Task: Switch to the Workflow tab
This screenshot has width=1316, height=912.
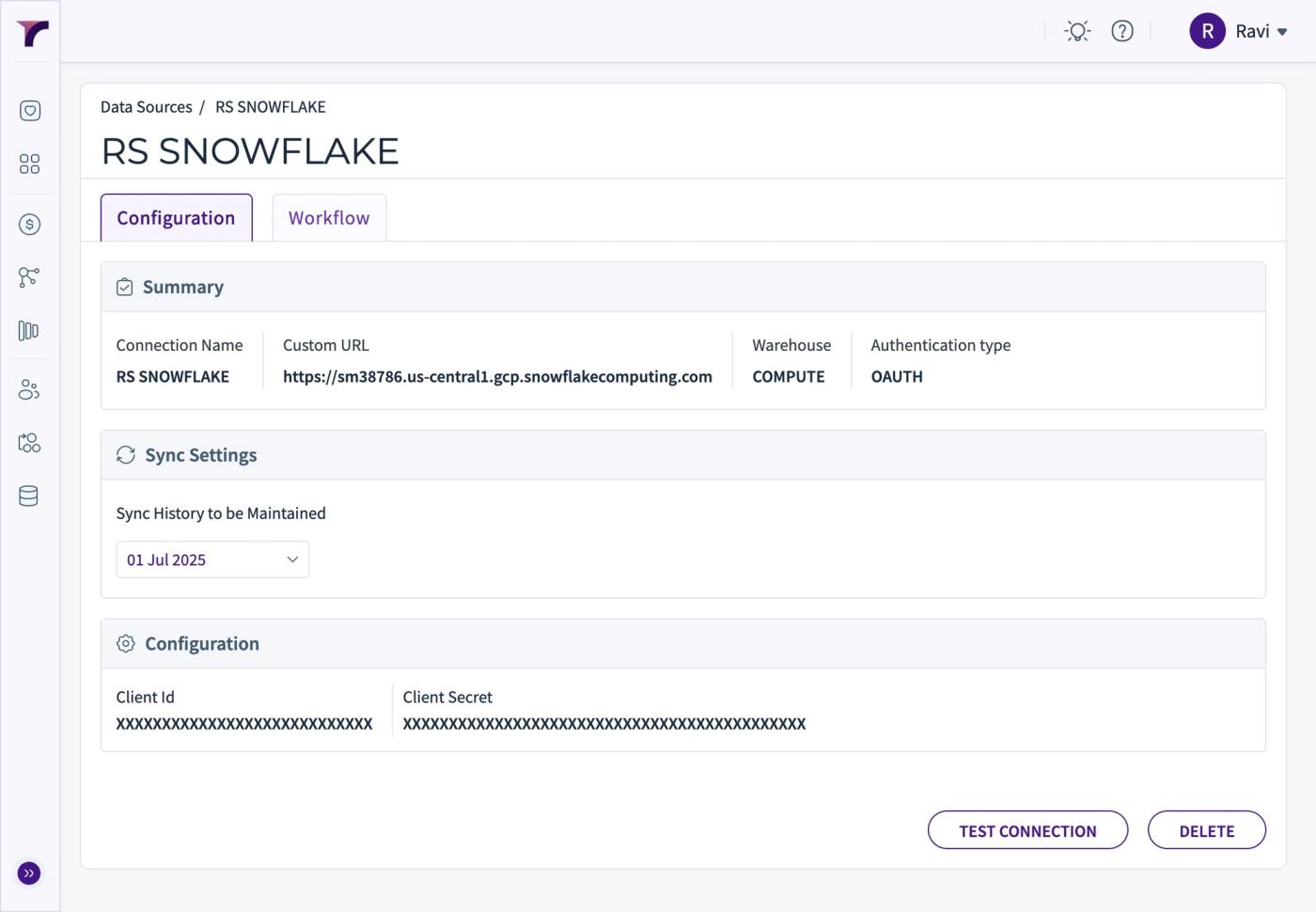Action: [x=329, y=218]
